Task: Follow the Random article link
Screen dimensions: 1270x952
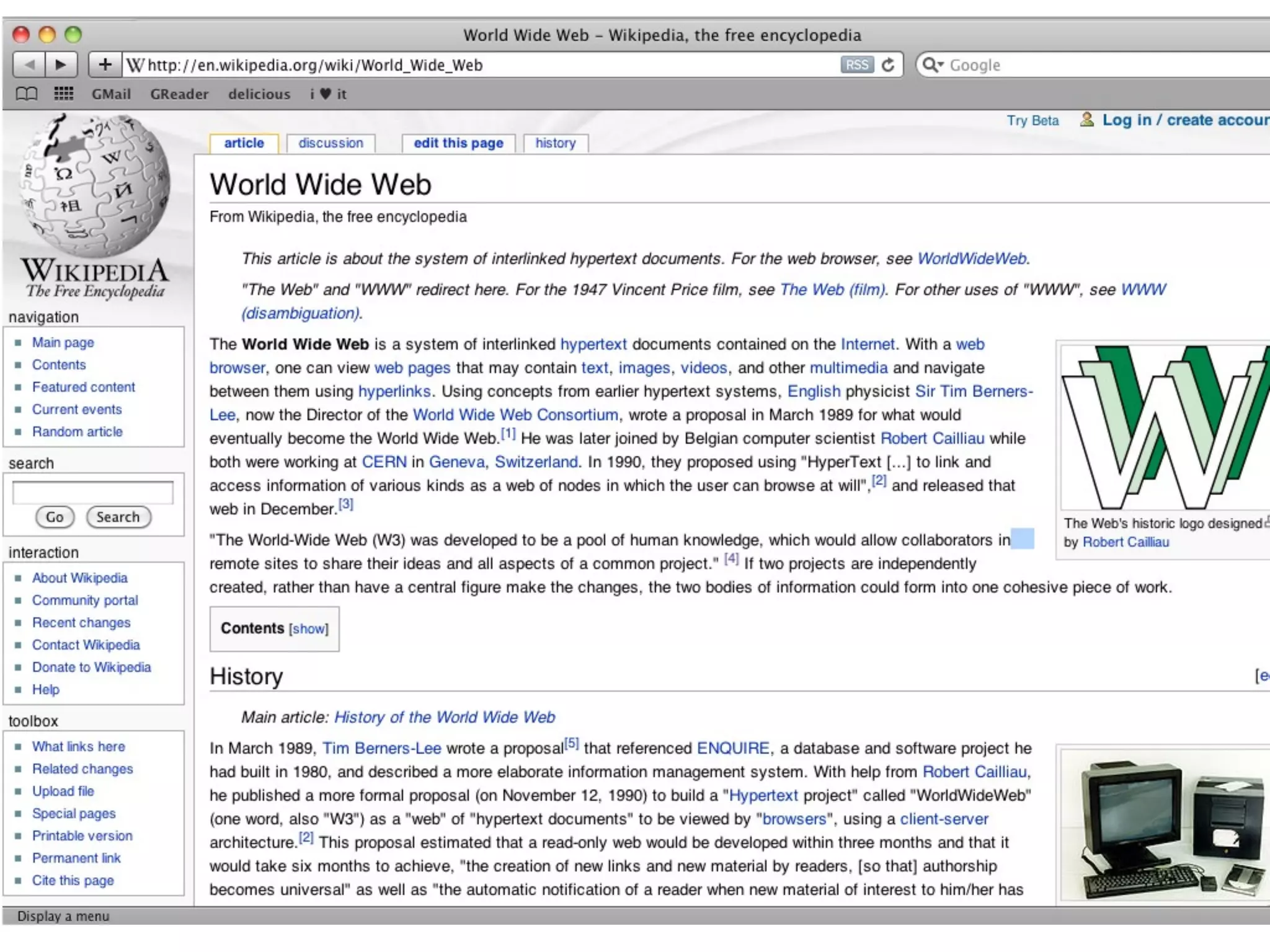Action: click(78, 432)
